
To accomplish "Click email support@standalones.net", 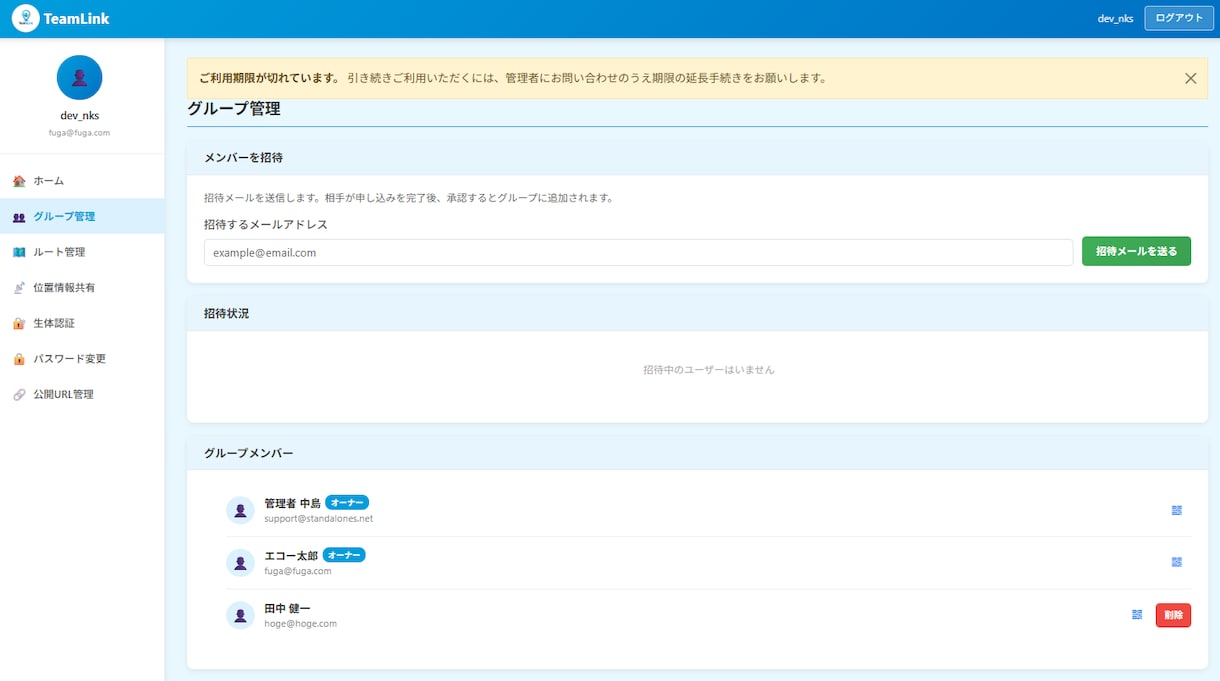I will pyautogui.click(x=318, y=519).
